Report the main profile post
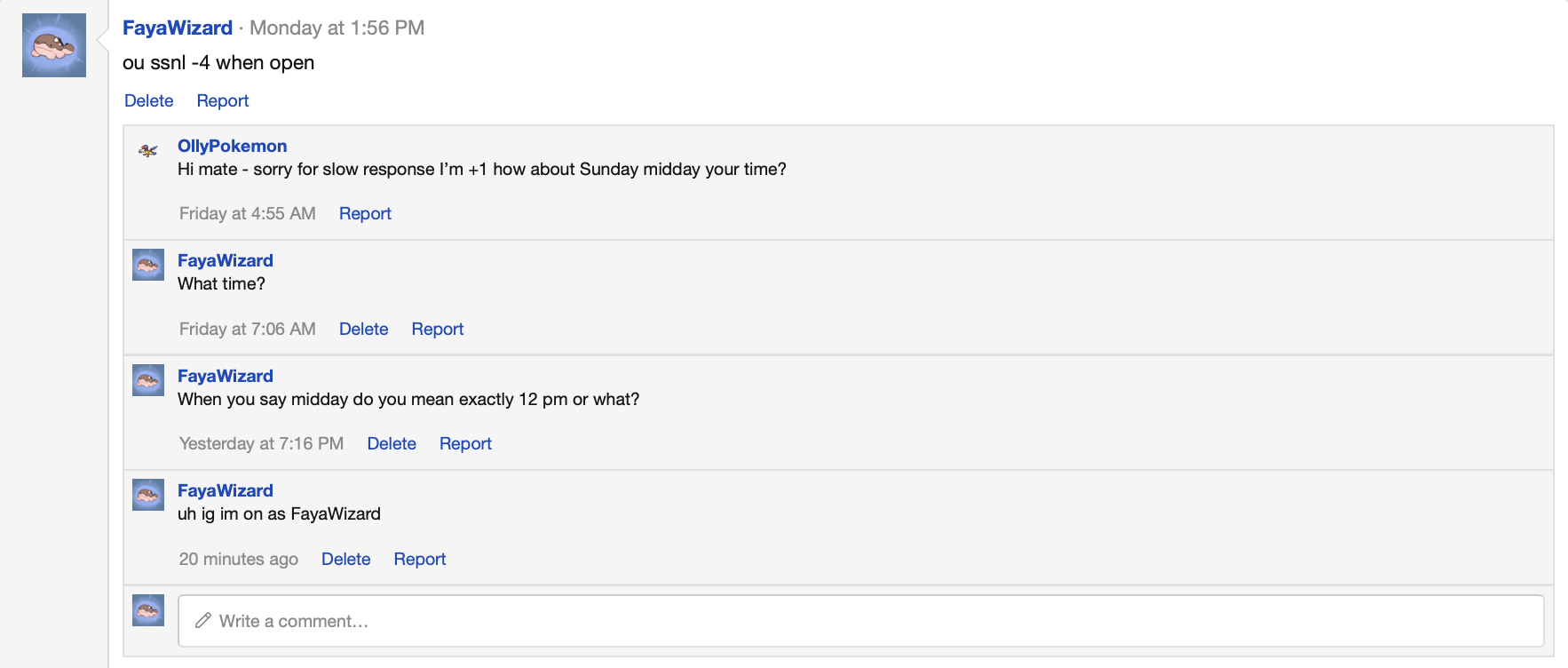This screenshot has height=668, width=1568. (x=222, y=100)
